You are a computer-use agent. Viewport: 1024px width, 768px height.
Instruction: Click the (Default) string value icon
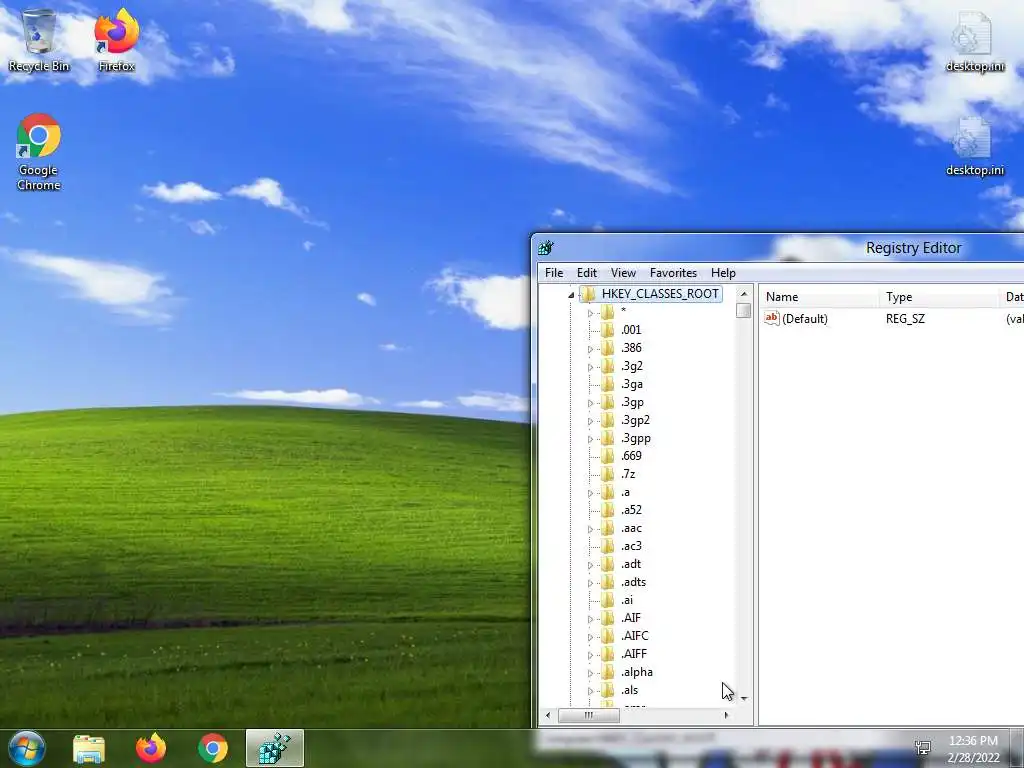(772, 319)
